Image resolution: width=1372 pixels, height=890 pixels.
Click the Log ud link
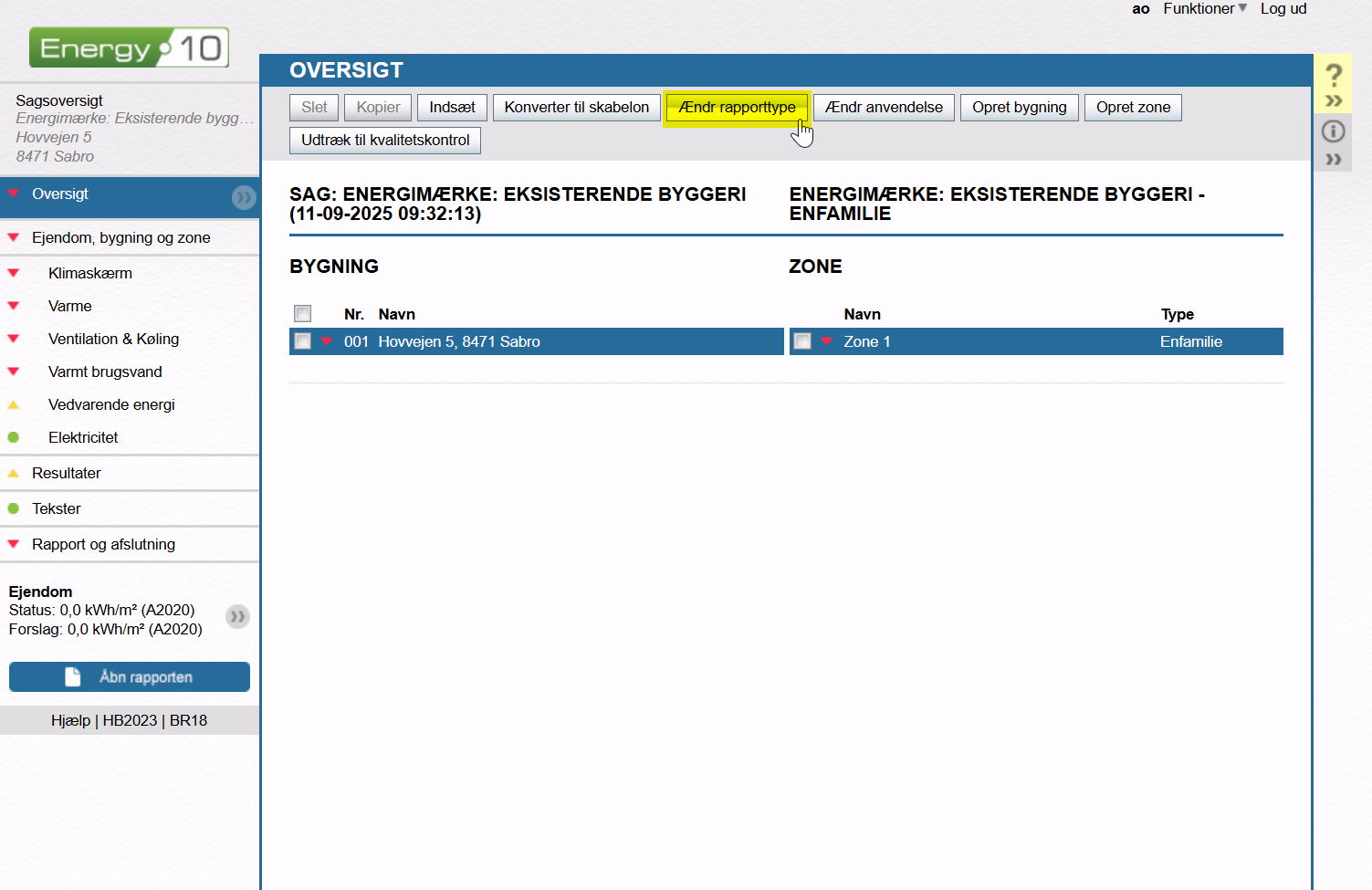pos(1283,9)
